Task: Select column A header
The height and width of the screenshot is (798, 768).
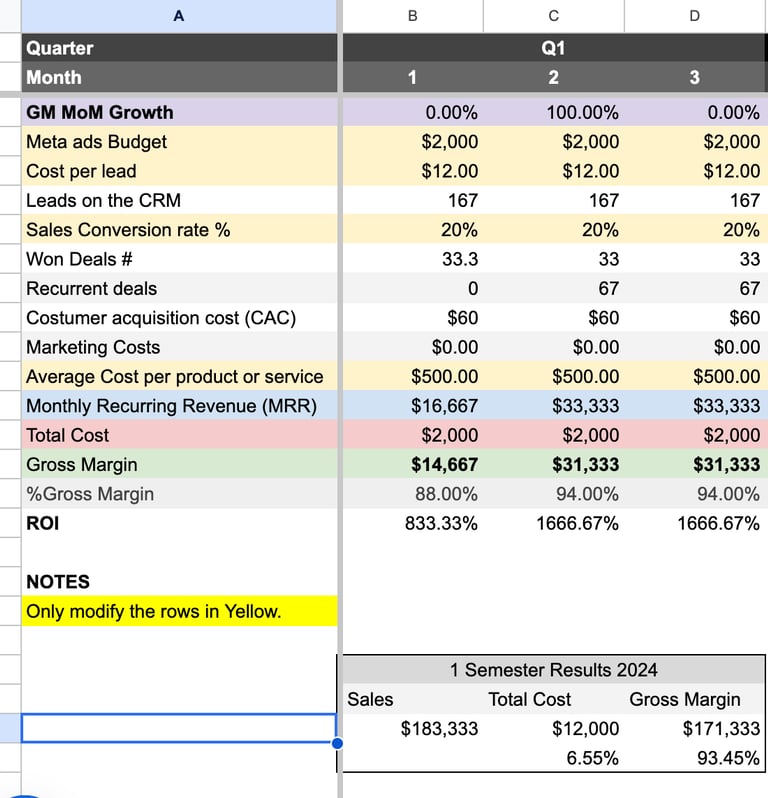Action: (178, 15)
